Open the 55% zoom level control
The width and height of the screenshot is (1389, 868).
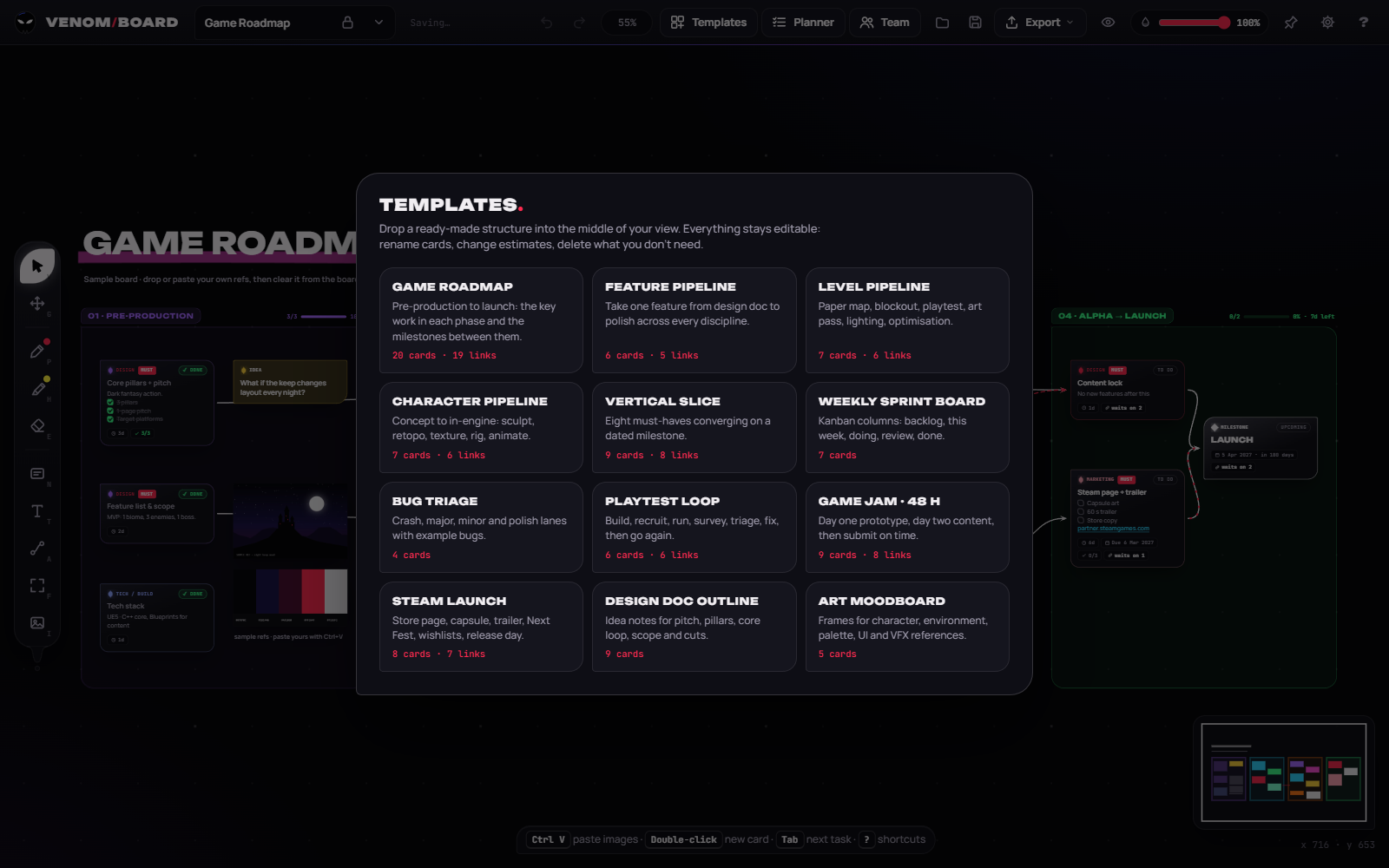[627, 23]
